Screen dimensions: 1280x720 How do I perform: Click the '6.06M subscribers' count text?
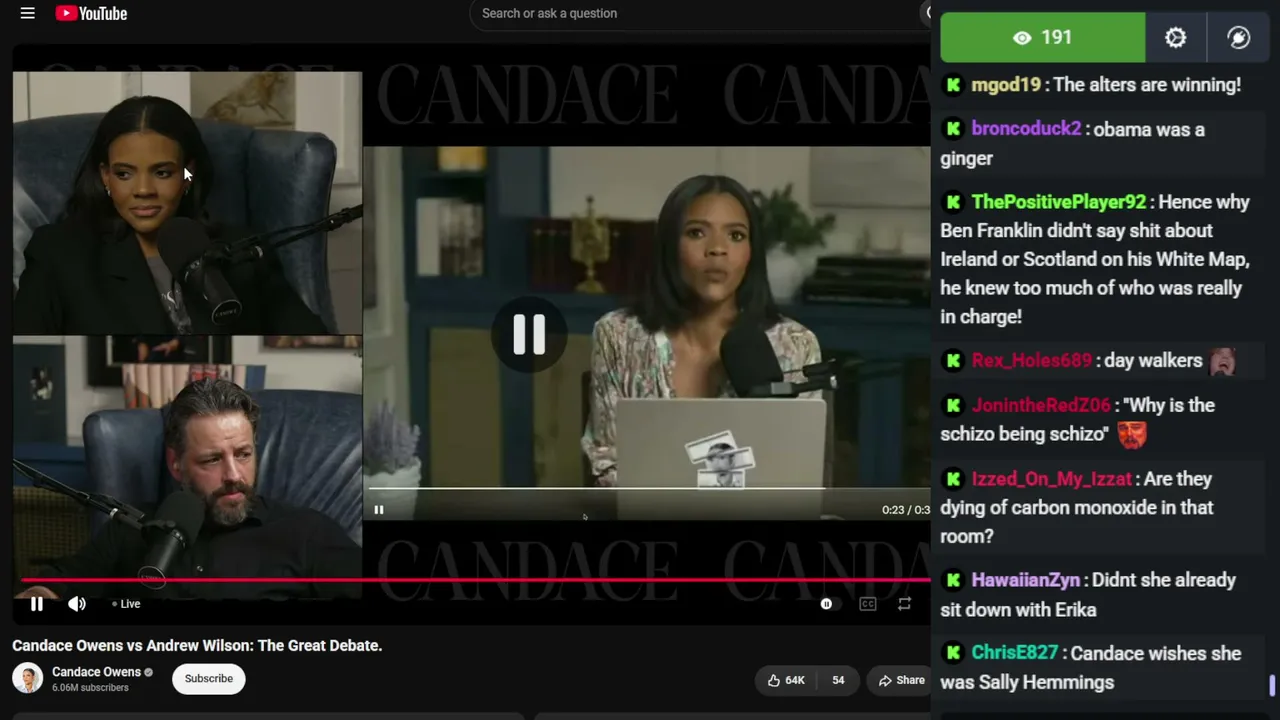tap(90, 688)
